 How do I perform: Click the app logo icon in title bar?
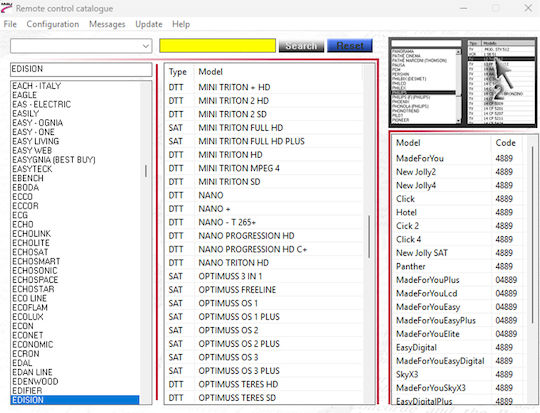pos(7,8)
